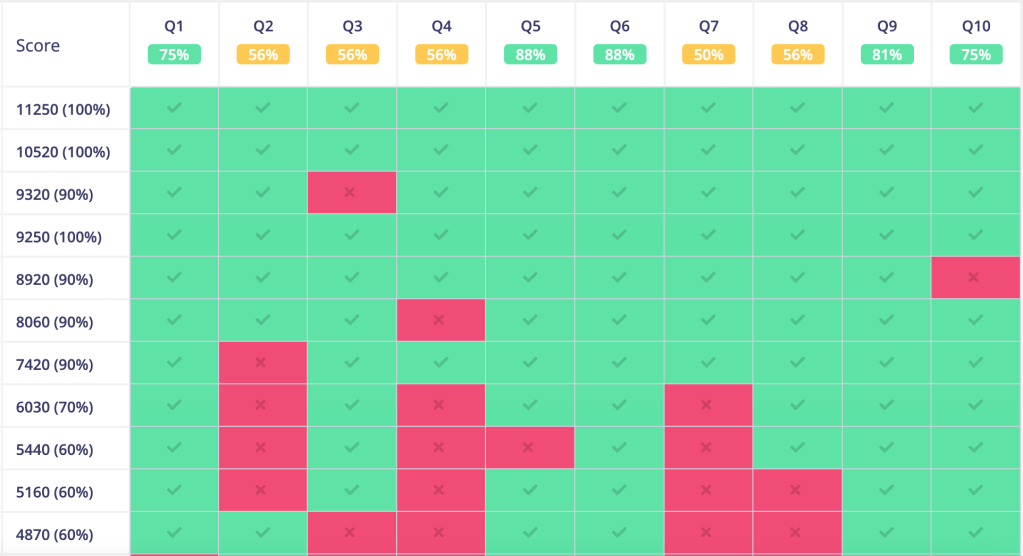Click the X mark in Q5 row 5440

529,447
